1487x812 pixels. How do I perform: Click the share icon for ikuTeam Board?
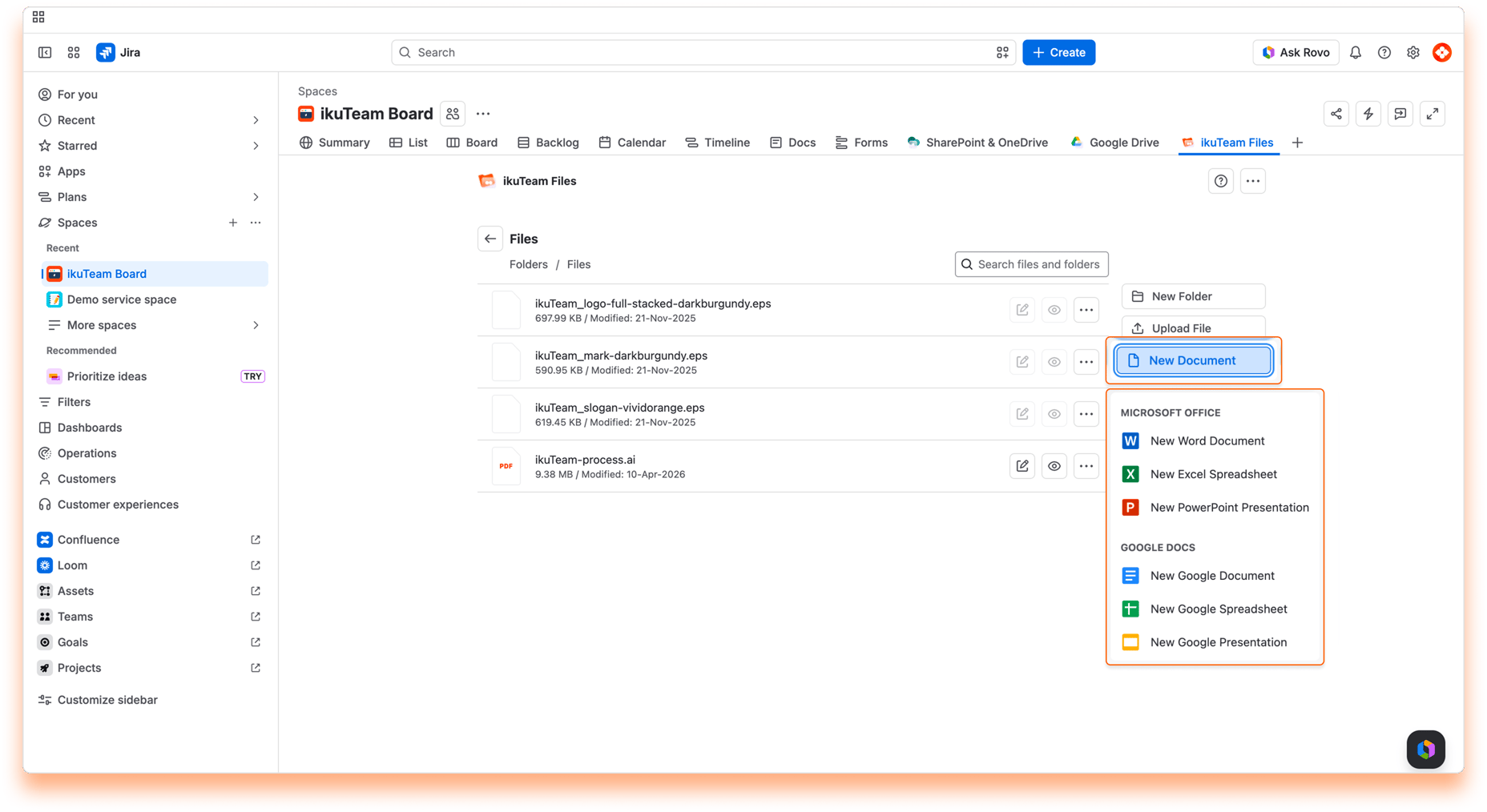tap(1336, 114)
